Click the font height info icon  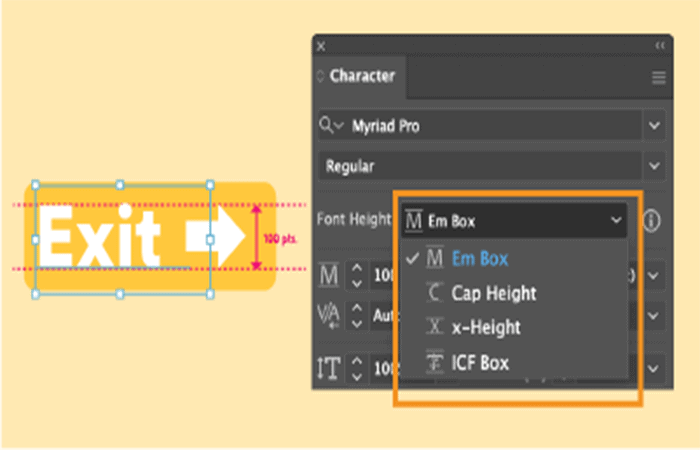tap(651, 220)
